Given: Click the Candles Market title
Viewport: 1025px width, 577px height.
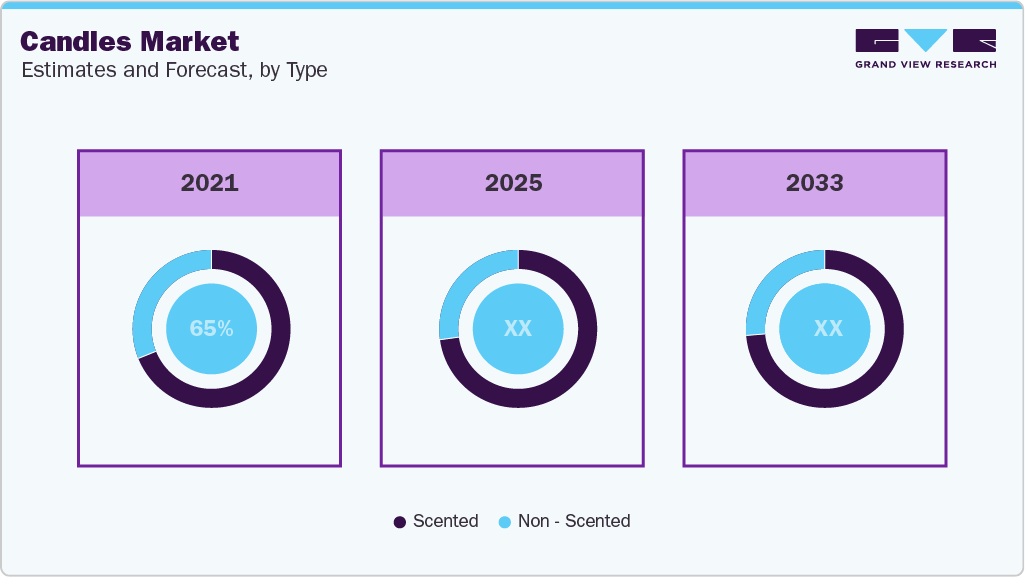Looking at the screenshot, I should coord(130,41).
